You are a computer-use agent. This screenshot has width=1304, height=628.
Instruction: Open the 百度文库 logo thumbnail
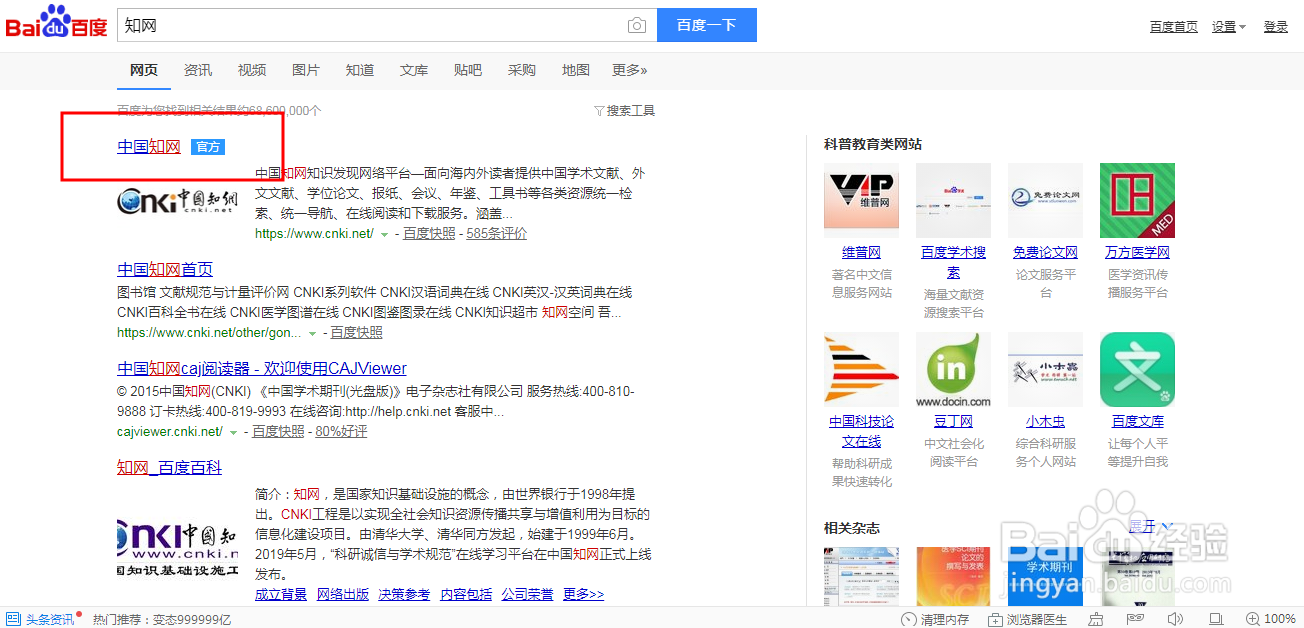pos(1137,370)
